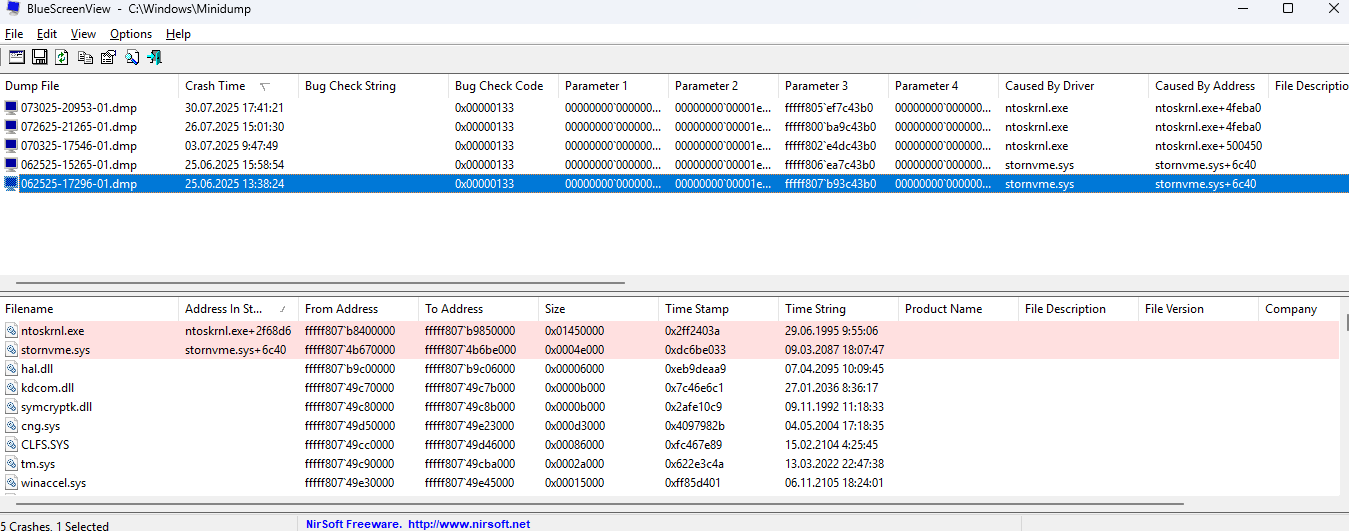Screen dimensions: 1349x531
Task: Click crash time 25.06.2025 13:38:24
Action: 234,184
